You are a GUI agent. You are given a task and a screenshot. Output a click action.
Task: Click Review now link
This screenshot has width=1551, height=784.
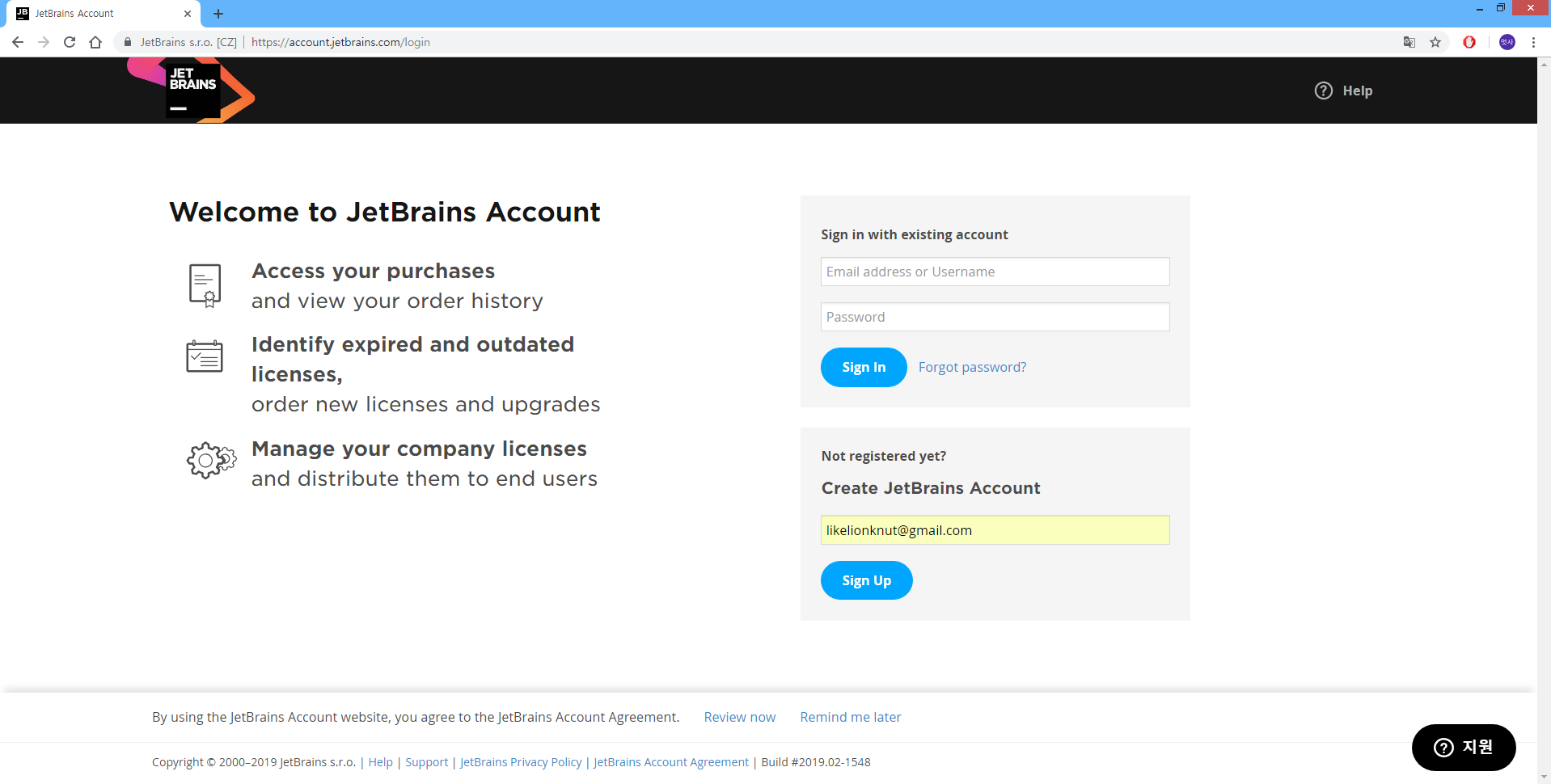[739, 717]
